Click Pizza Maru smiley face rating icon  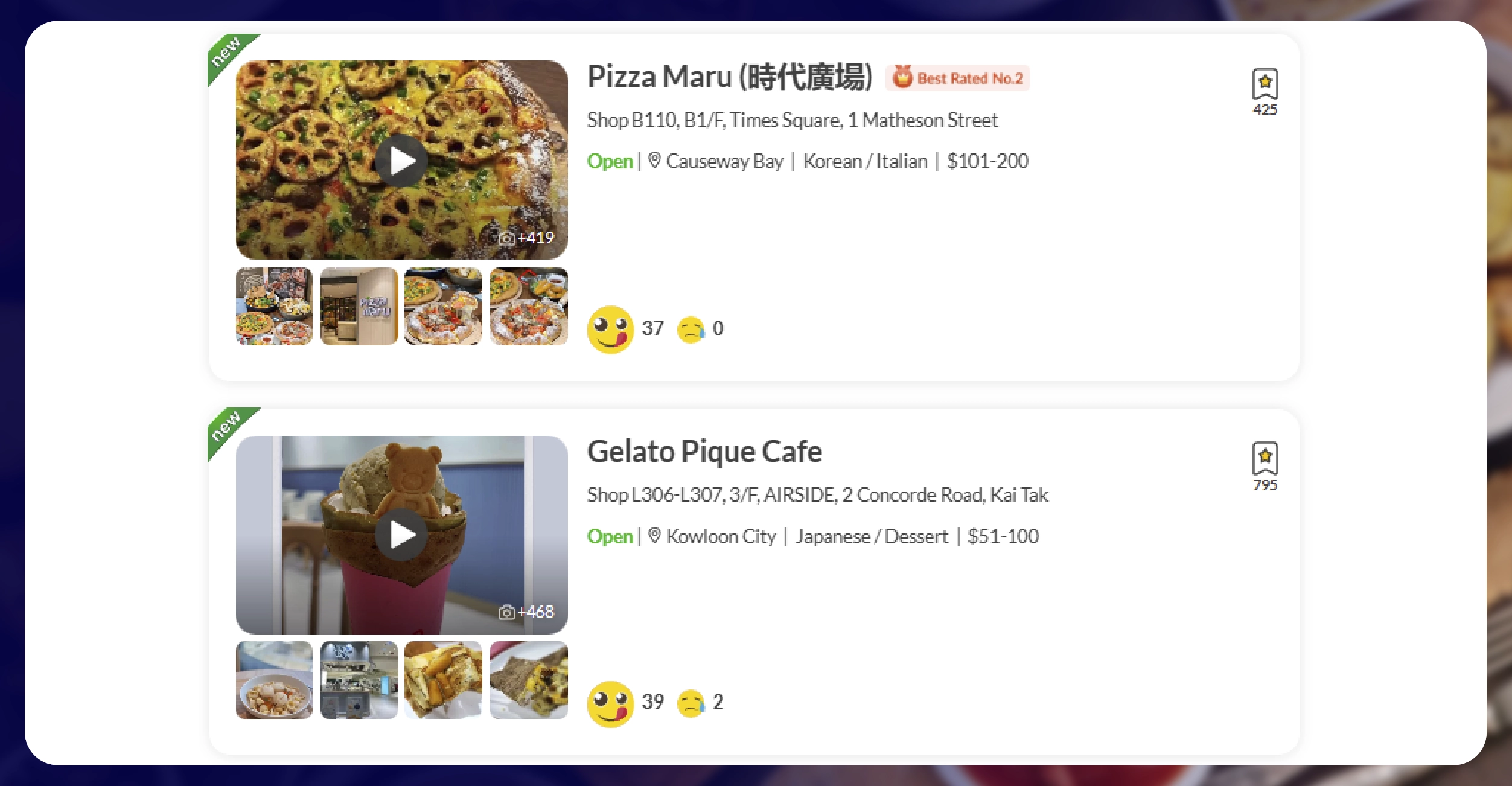pyautogui.click(x=610, y=329)
